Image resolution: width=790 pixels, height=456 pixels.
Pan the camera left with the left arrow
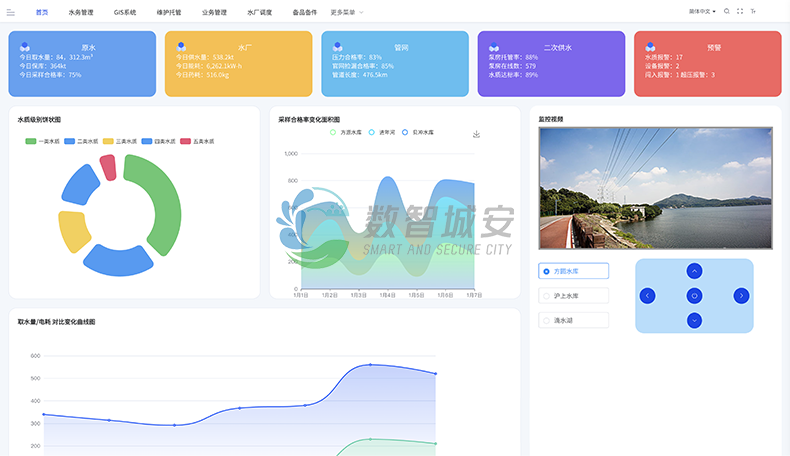tap(648, 295)
